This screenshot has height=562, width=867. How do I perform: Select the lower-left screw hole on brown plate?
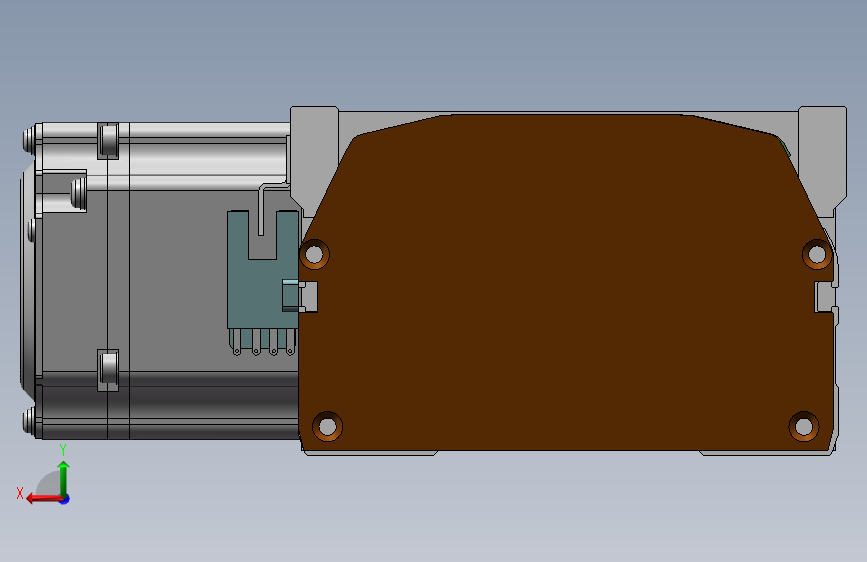[327, 426]
